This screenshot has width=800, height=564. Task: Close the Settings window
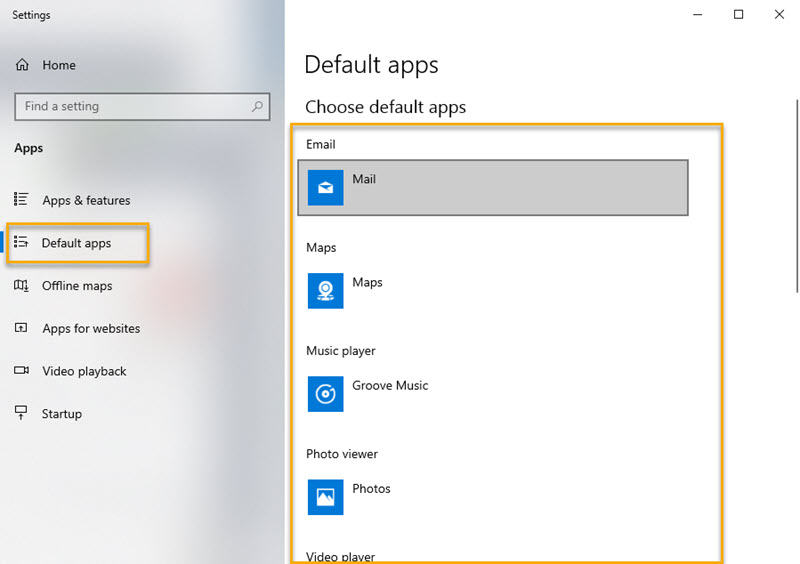(779, 14)
